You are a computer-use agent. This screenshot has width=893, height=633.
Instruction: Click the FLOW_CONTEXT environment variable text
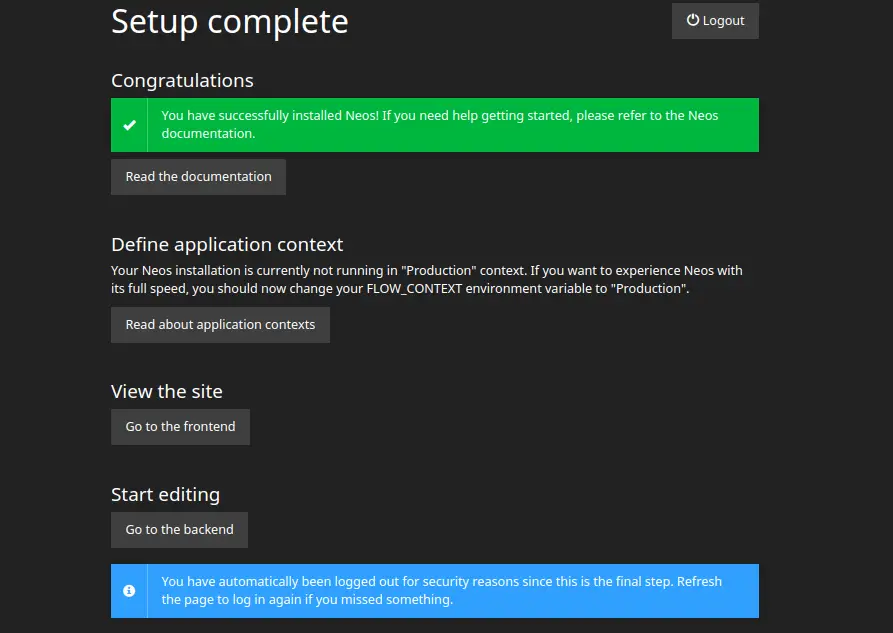pos(414,289)
